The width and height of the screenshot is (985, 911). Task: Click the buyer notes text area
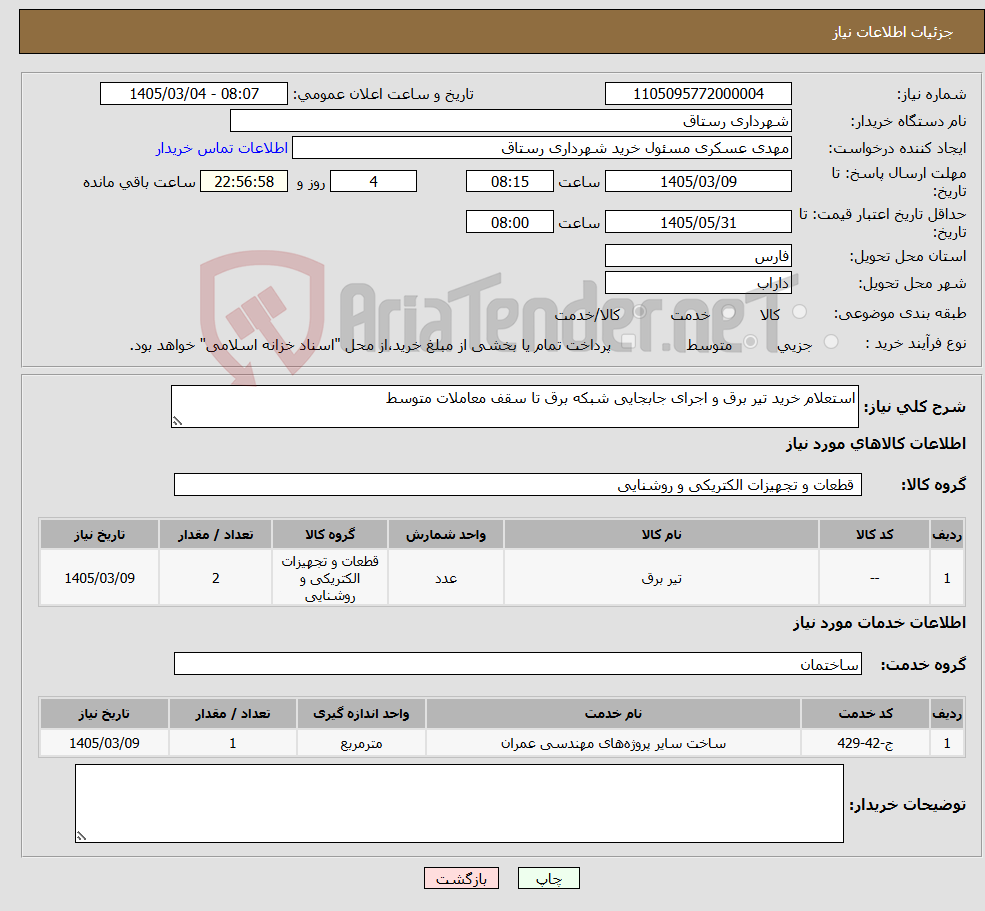tap(459, 803)
